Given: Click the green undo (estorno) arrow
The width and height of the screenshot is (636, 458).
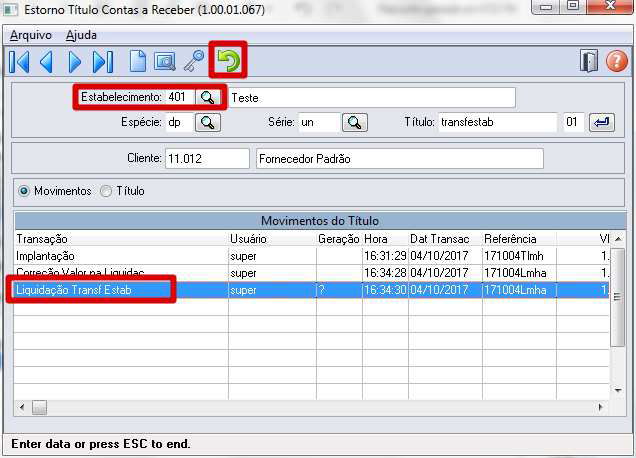Looking at the screenshot, I should (x=228, y=60).
